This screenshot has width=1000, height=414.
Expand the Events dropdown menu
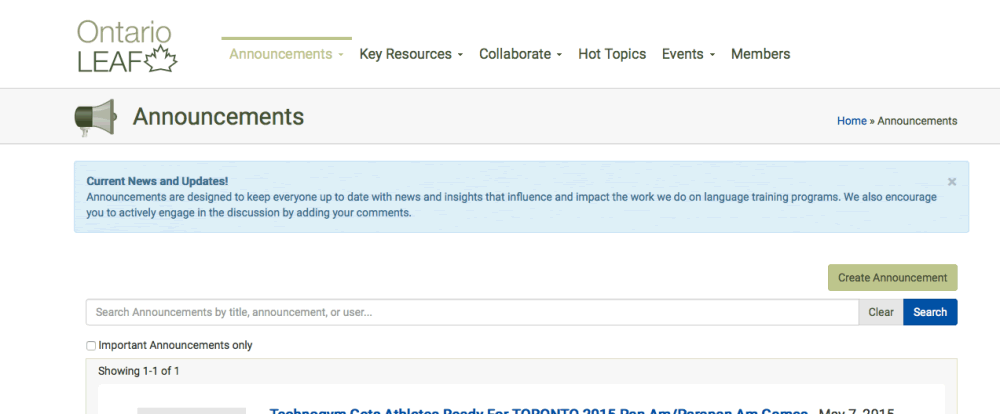coord(688,54)
